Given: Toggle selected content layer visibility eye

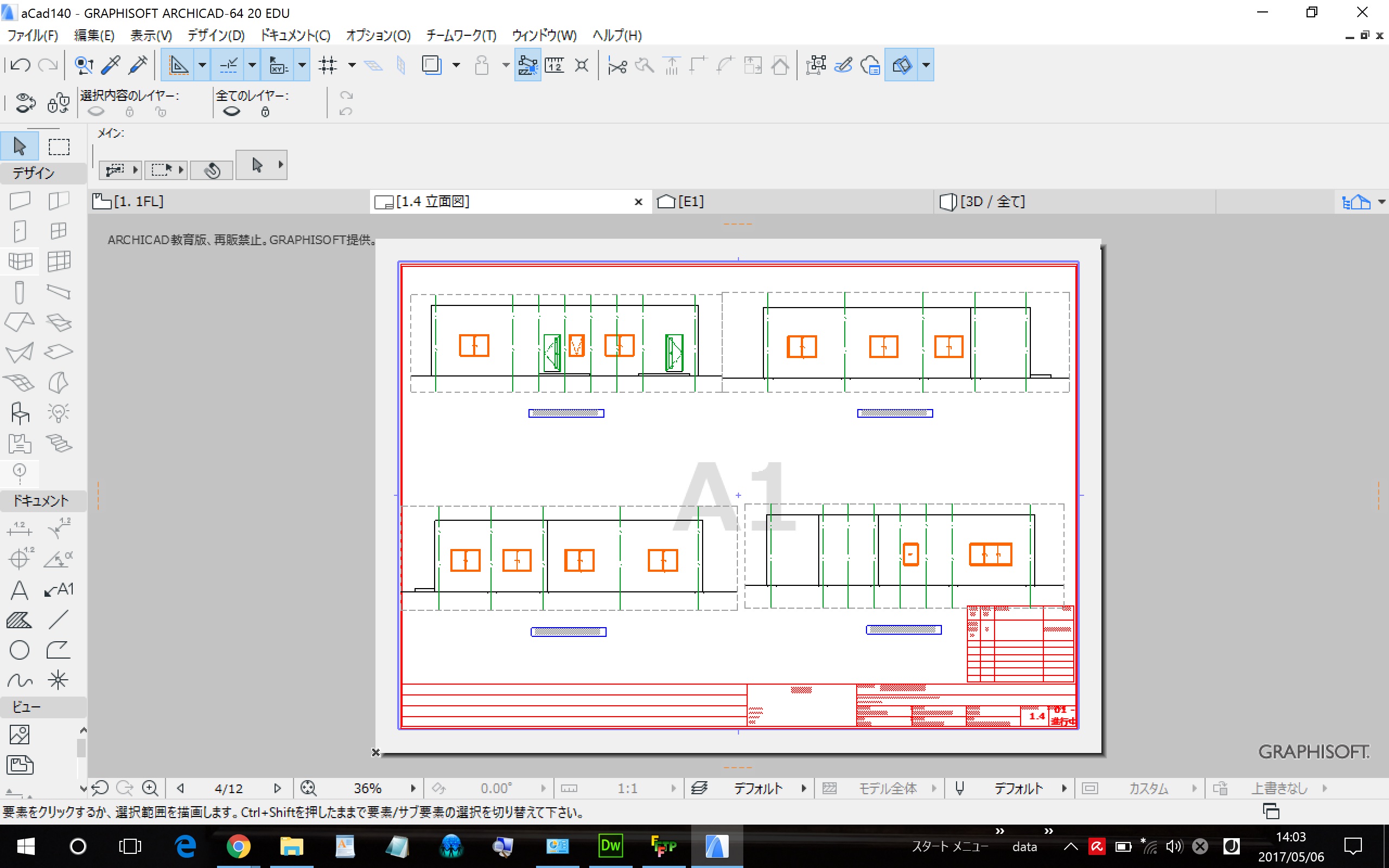Looking at the screenshot, I should tap(96, 111).
